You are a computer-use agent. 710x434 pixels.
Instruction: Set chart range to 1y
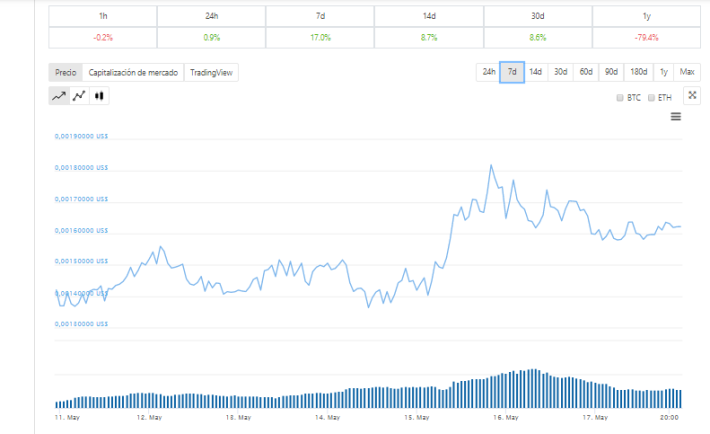664,72
